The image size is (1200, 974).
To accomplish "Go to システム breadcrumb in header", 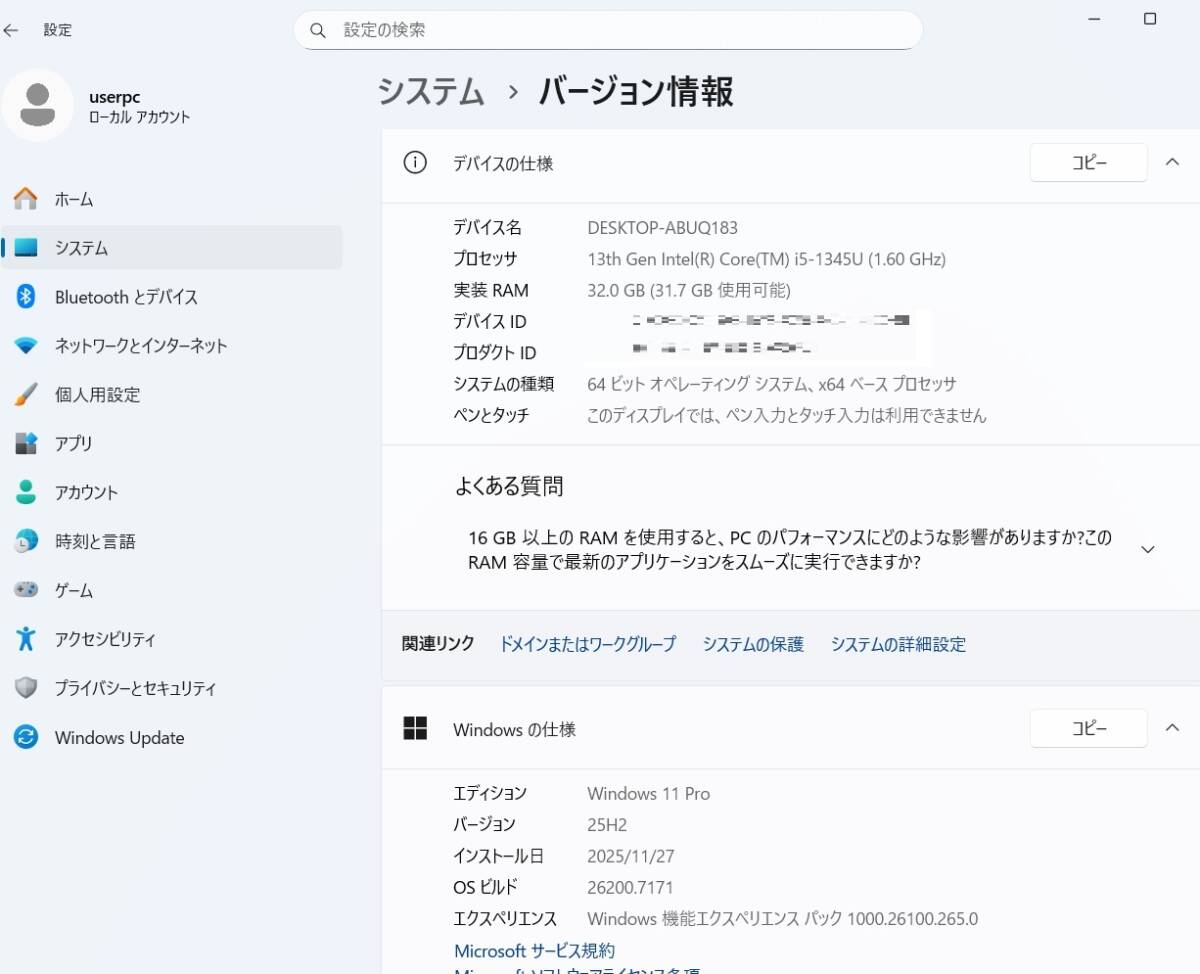I will coord(431,92).
